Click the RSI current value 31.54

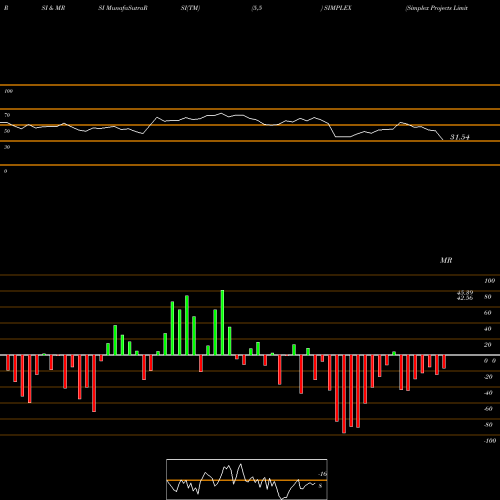(460, 137)
